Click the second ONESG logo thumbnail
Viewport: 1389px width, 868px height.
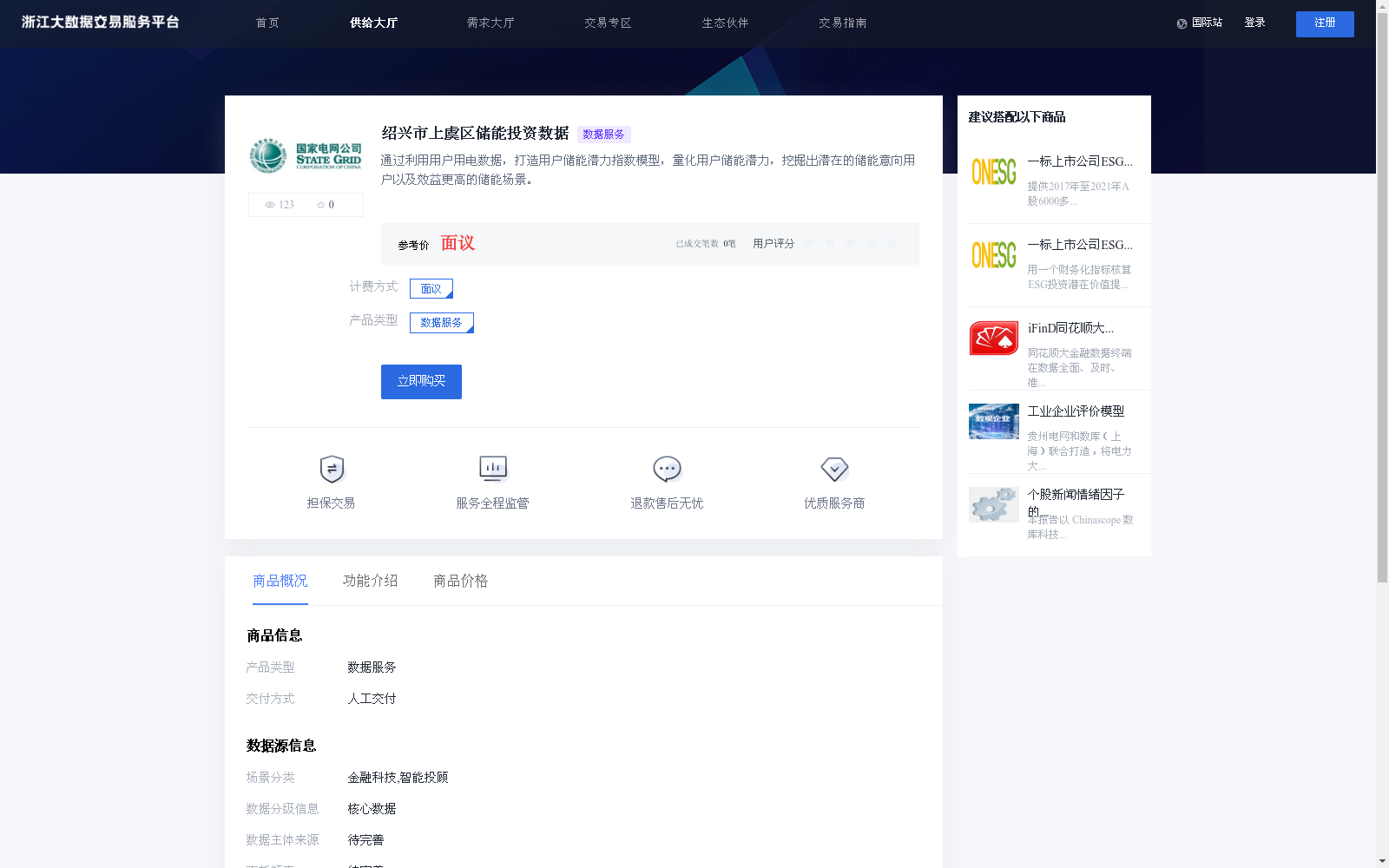point(994,255)
